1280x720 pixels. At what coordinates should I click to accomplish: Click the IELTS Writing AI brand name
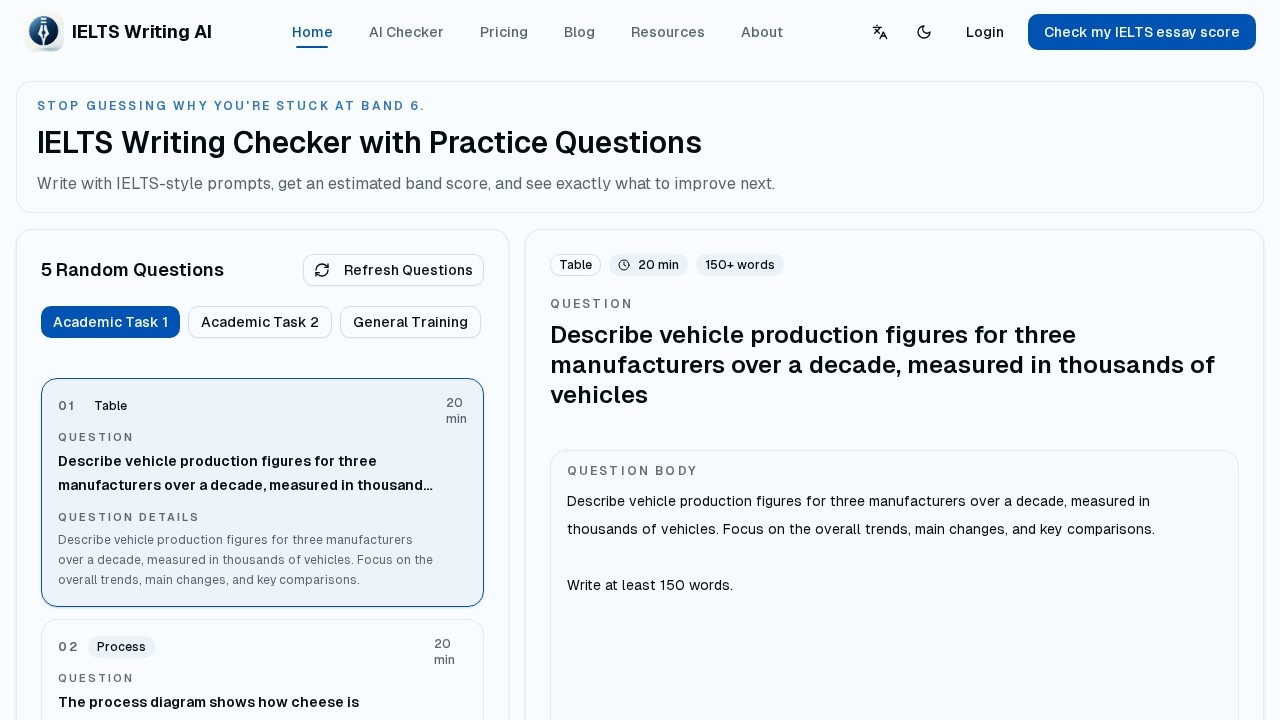pyautogui.click(x=142, y=32)
